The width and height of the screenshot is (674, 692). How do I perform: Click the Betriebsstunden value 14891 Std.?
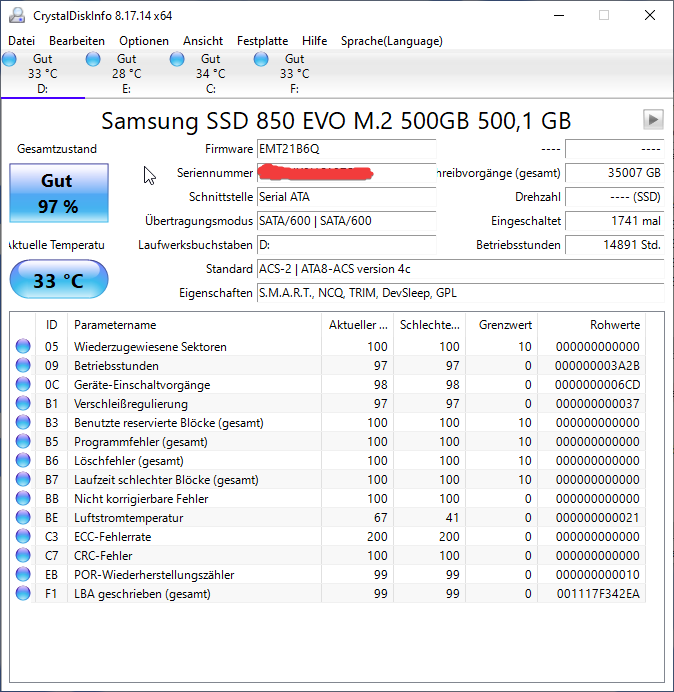pos(614,245)
